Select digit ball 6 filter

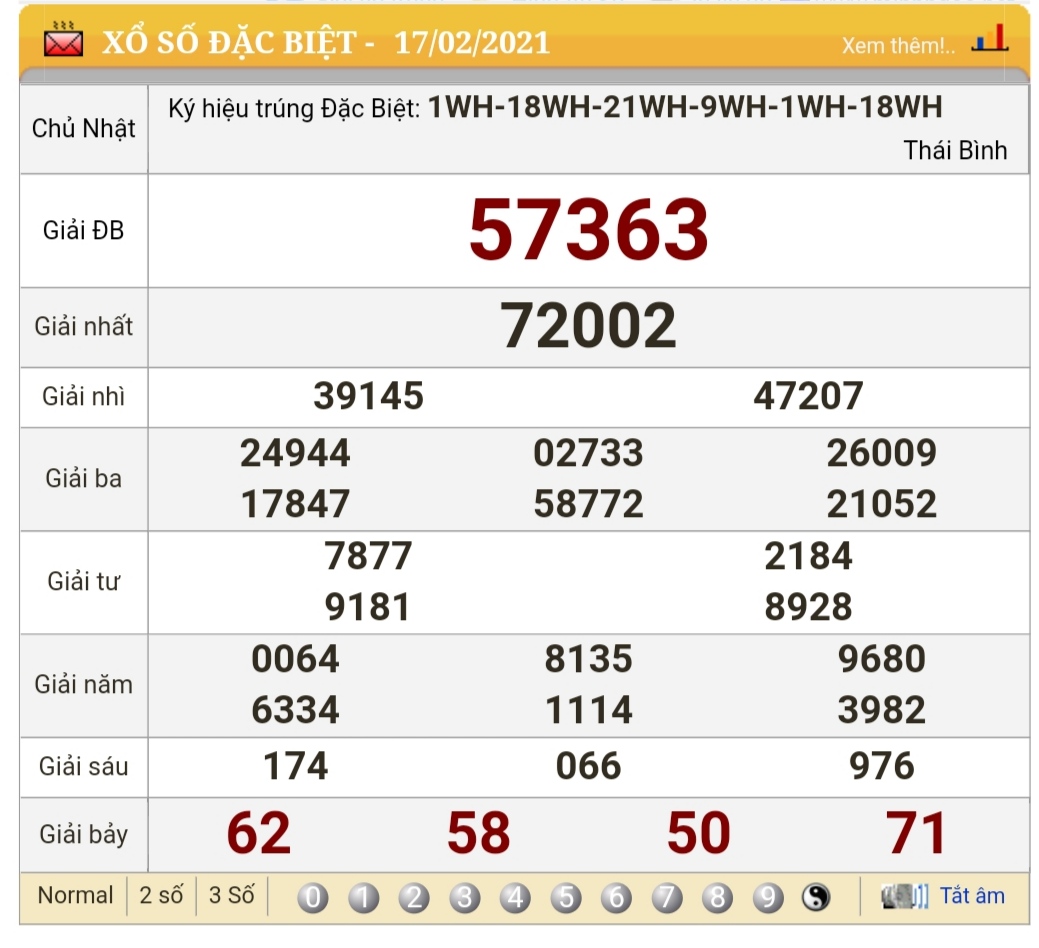[616, 898]
